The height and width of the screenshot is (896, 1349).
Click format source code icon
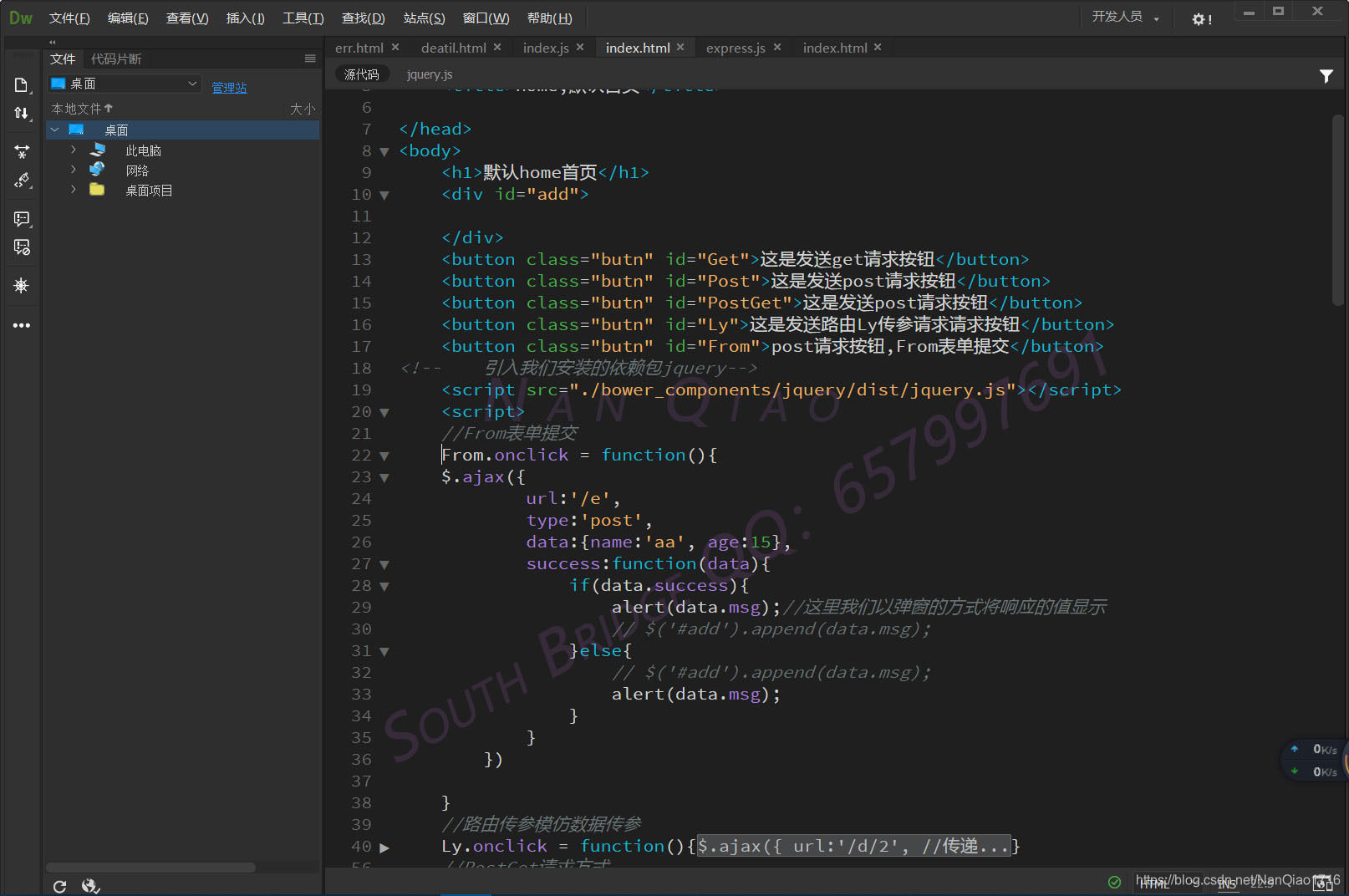(22, 180)
